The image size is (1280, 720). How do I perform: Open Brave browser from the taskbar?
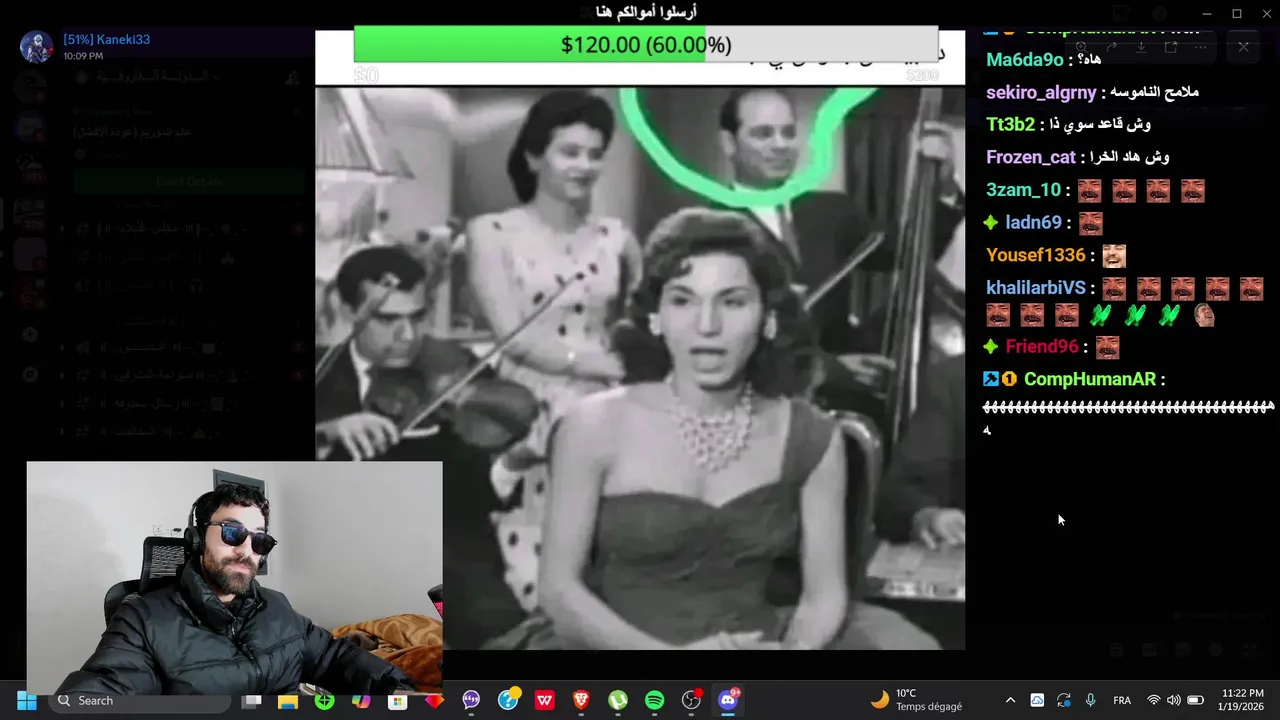(581, 701)
